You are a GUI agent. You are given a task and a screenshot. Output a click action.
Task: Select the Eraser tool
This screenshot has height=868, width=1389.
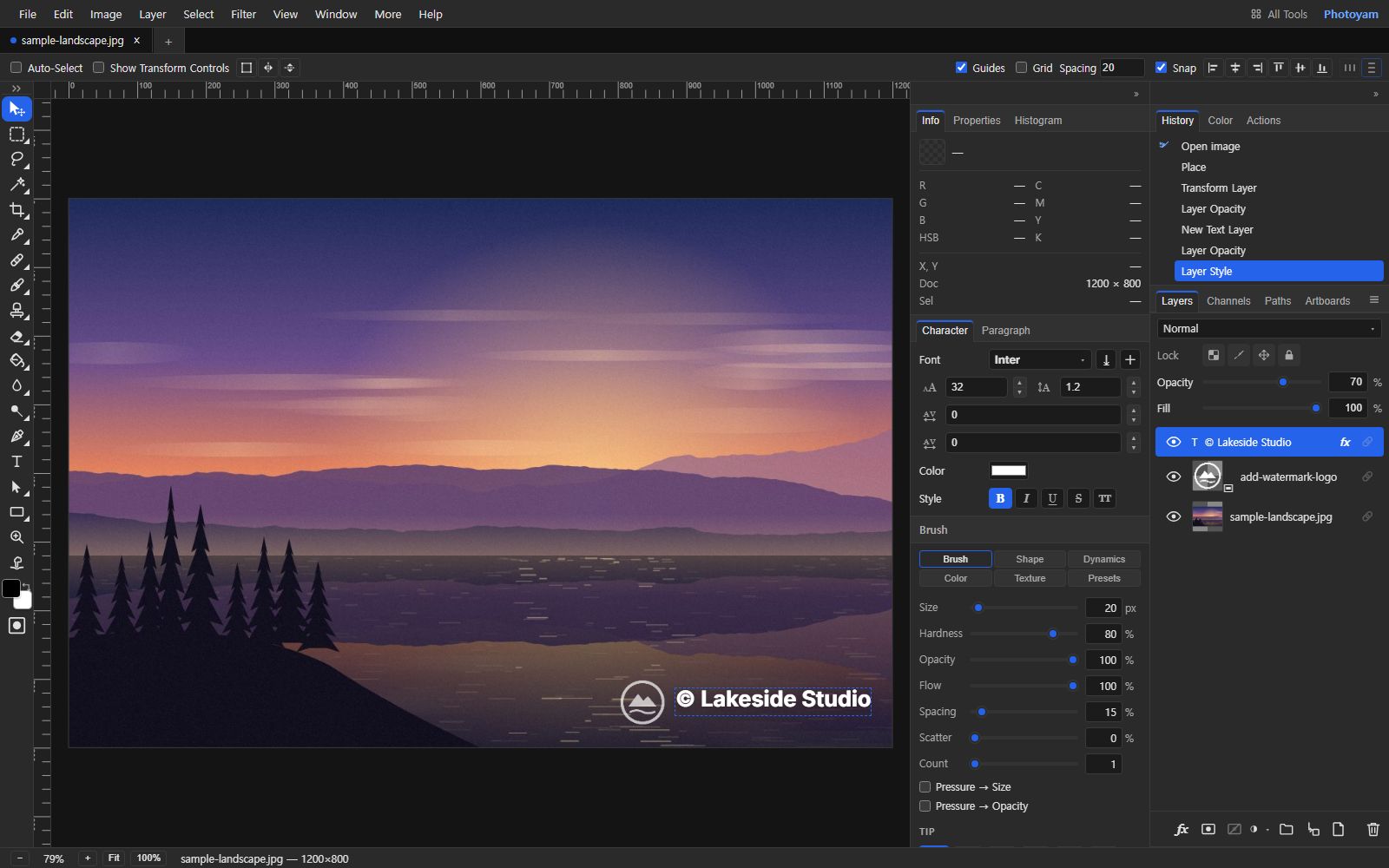click(x=16, y=336)
